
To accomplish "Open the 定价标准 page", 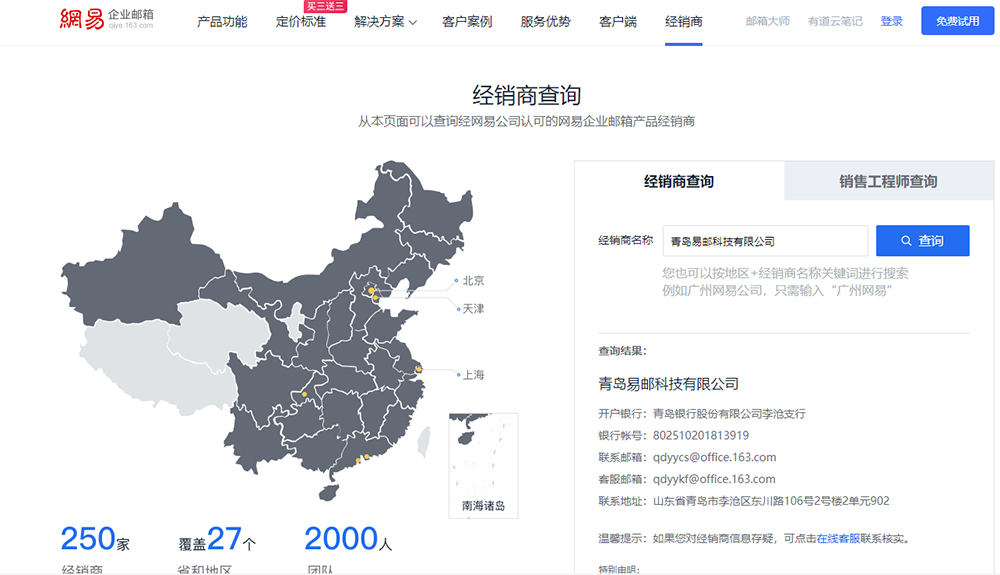I will (301, 22).
